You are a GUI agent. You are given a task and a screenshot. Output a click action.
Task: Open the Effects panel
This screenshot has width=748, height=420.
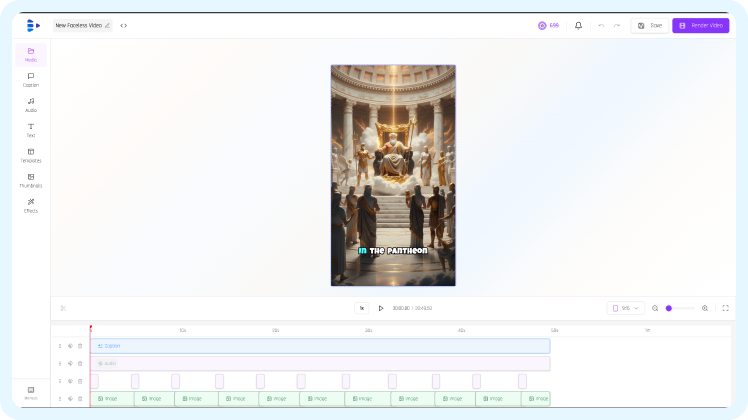pos(31,205)
